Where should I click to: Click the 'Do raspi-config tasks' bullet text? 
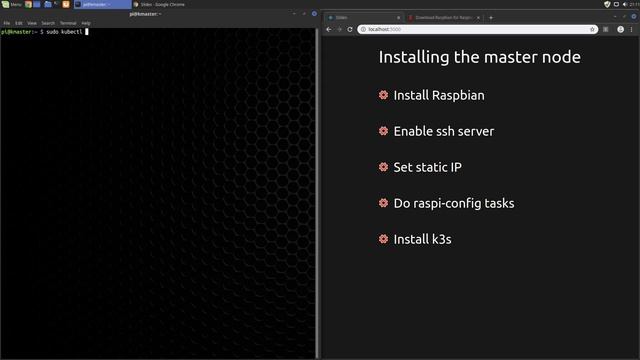point(453,203)
